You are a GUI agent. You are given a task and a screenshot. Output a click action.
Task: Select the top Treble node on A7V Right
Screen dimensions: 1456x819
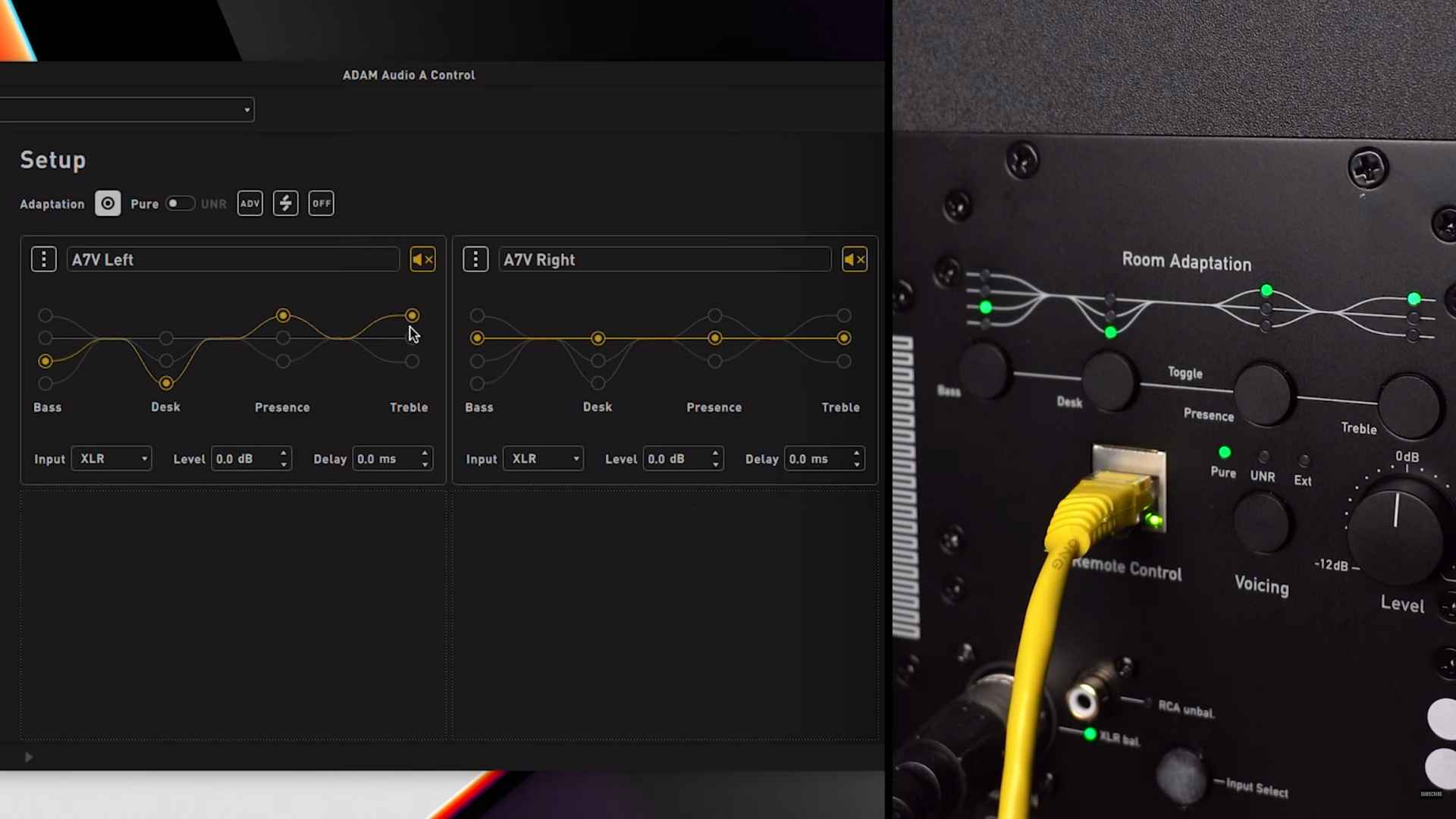click(844, 315)
